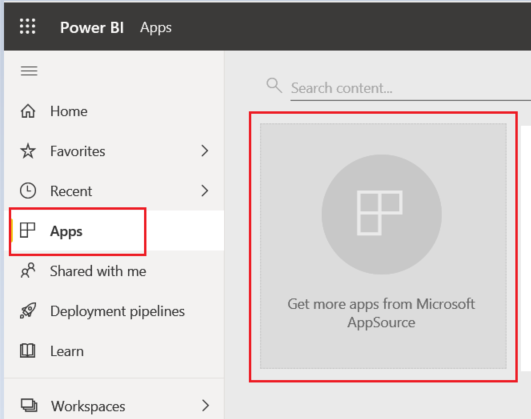
Task: Click Get more apps from Microsoft AppSource
Action: point(381,313)
